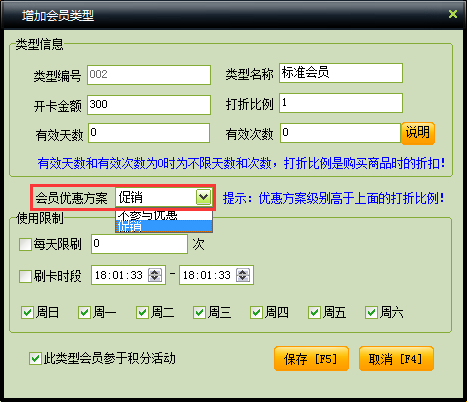Viewport: 467px width, 402px height.
Task: Toggle 此类型会员参于积分活动 checkbox
Action: coord(35,359)
